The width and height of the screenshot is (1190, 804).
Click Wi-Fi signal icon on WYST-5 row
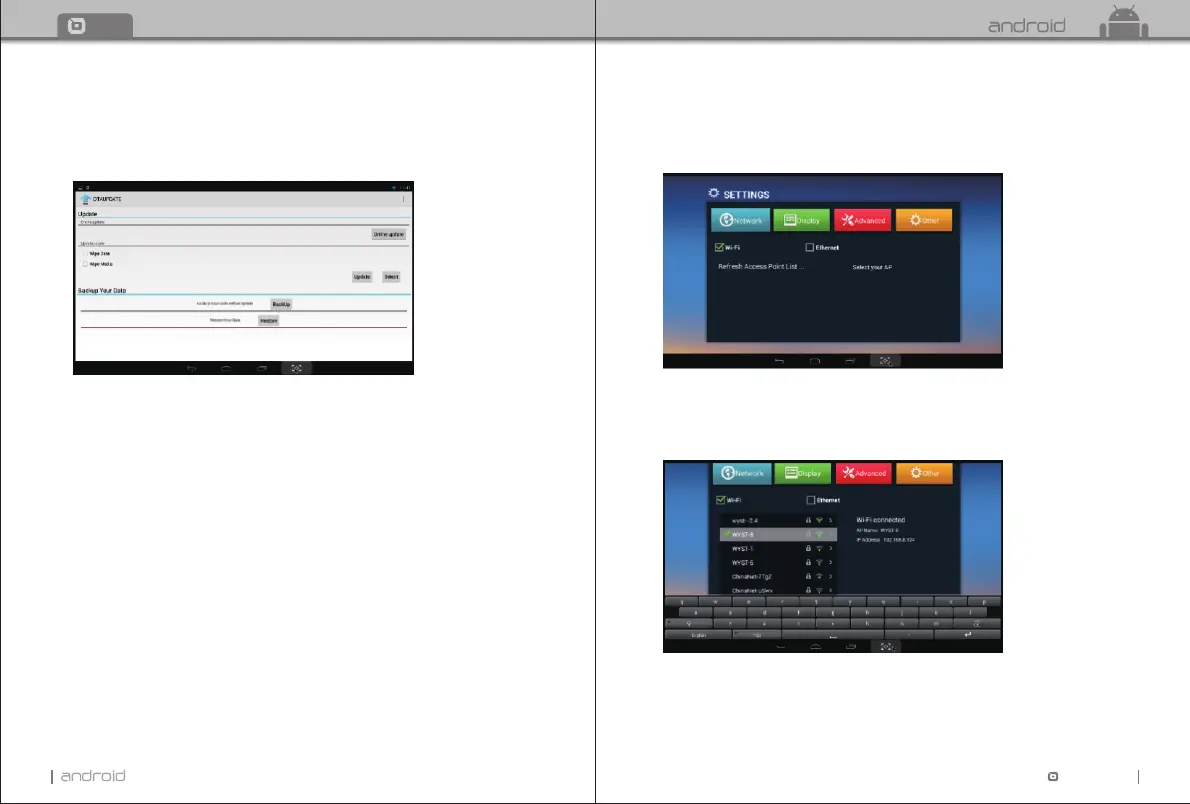(819, 563)
